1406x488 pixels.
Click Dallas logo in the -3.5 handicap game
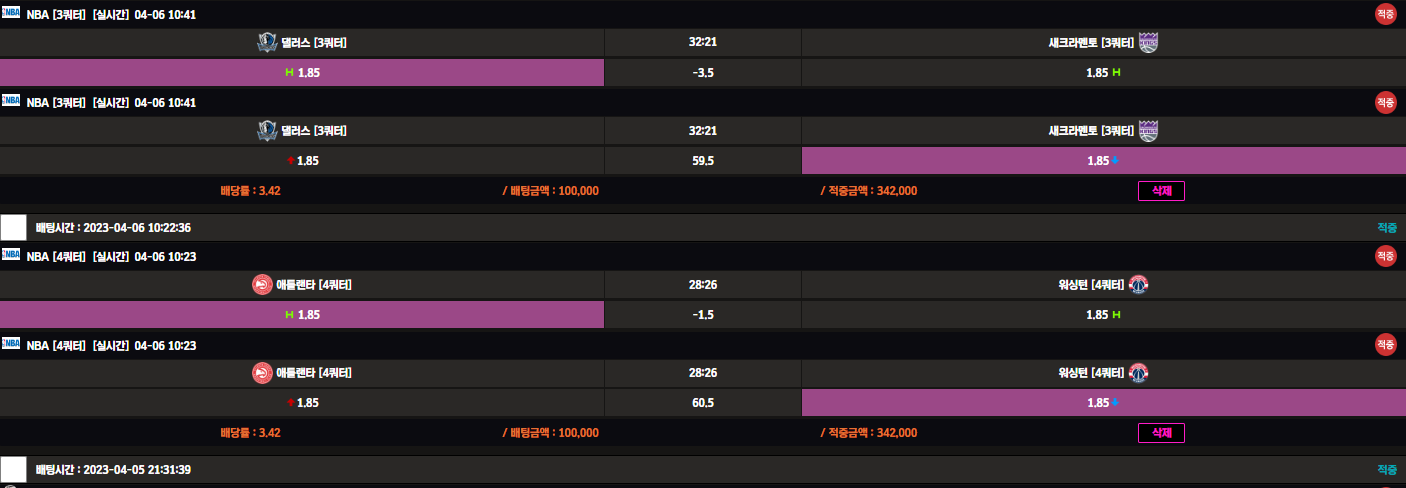[267, 42]
